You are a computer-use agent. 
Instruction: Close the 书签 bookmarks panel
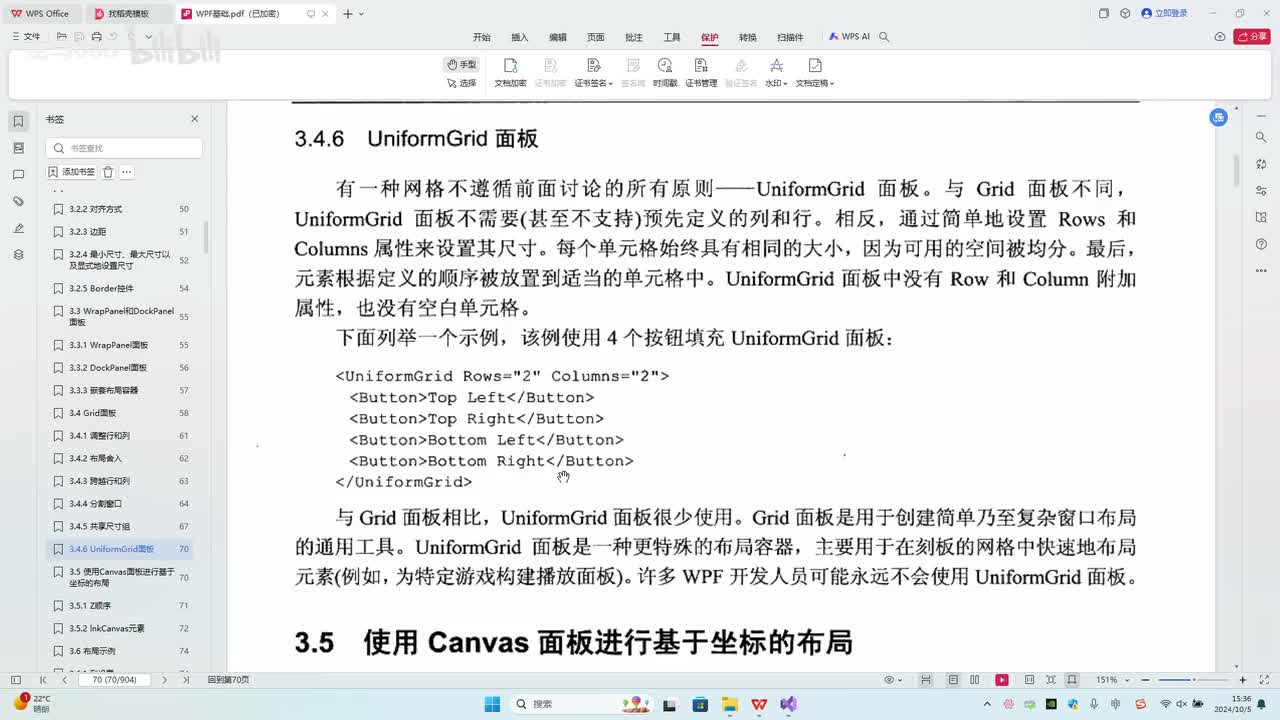pyautogui.click(x=194, y=119)
